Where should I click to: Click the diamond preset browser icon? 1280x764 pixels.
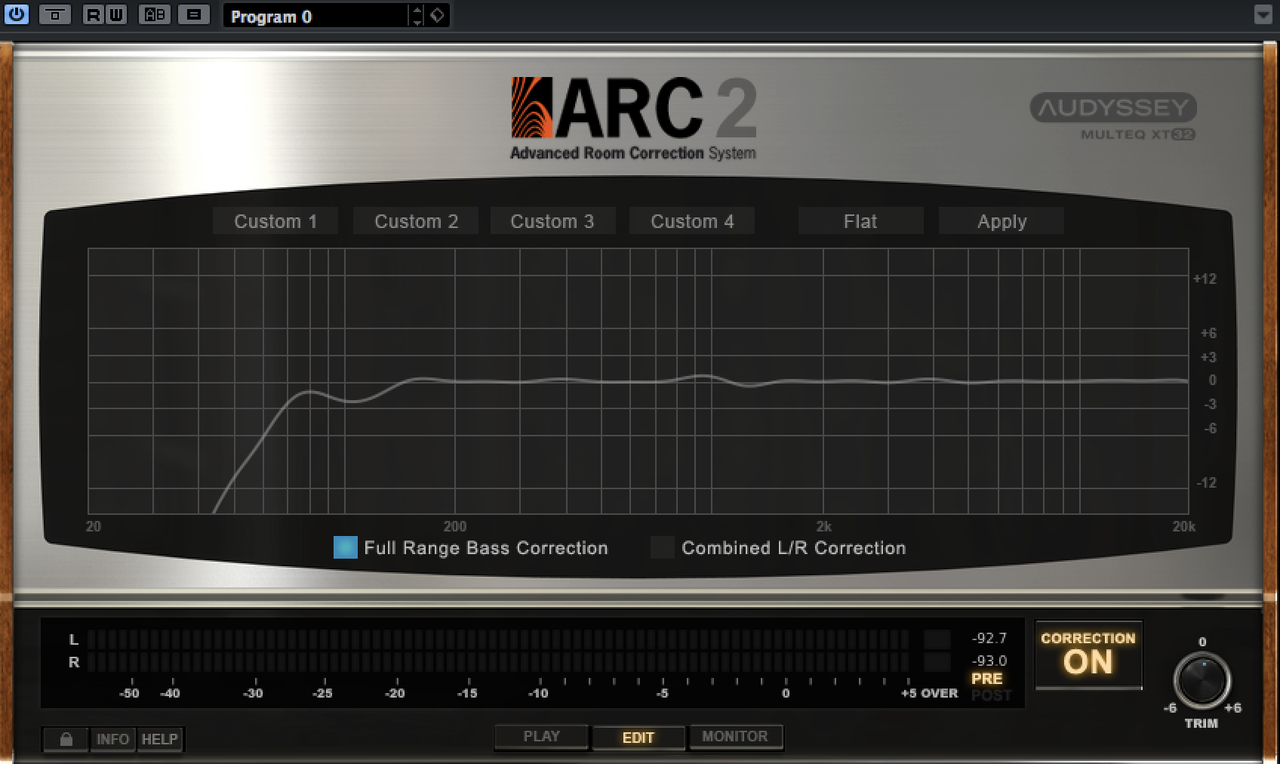(x=438, y=16)
